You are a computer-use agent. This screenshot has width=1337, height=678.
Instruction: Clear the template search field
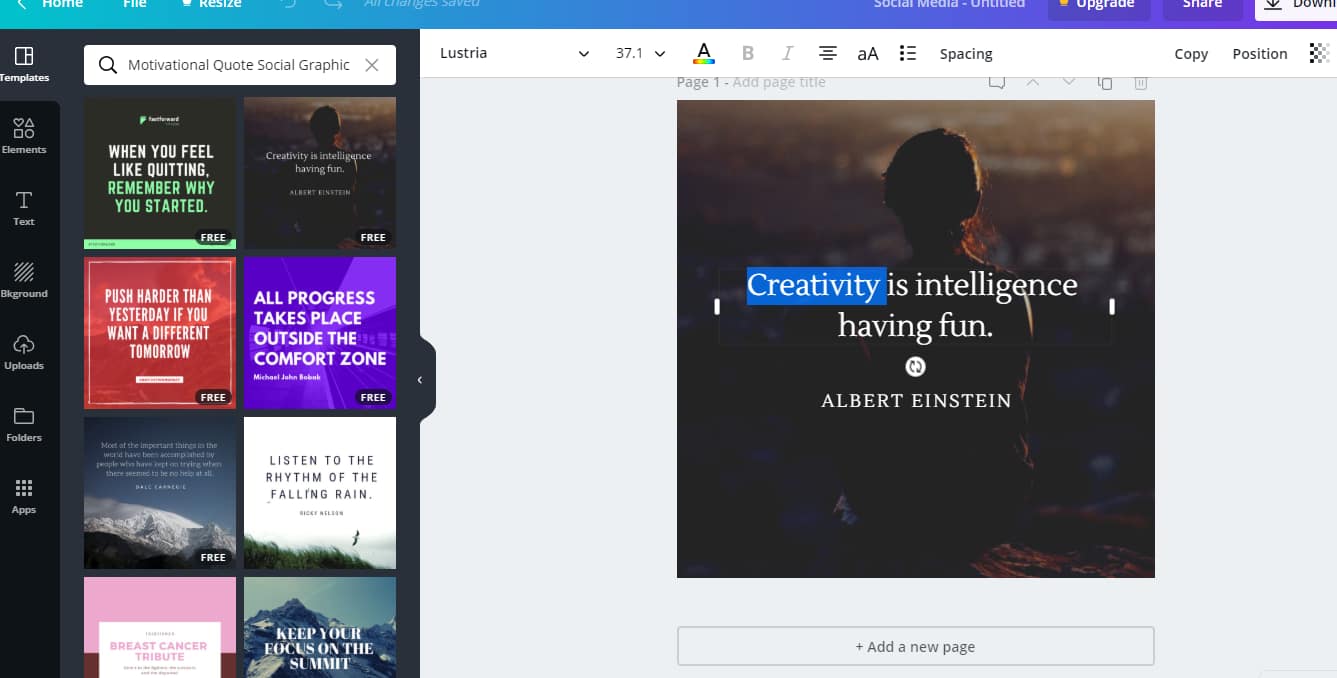371,65
